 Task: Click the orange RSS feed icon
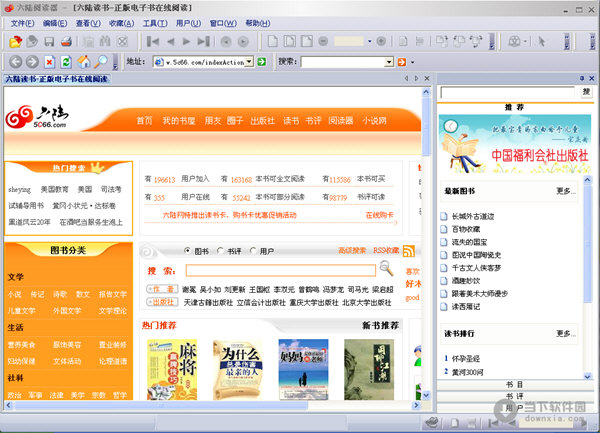tap(409, 251)
